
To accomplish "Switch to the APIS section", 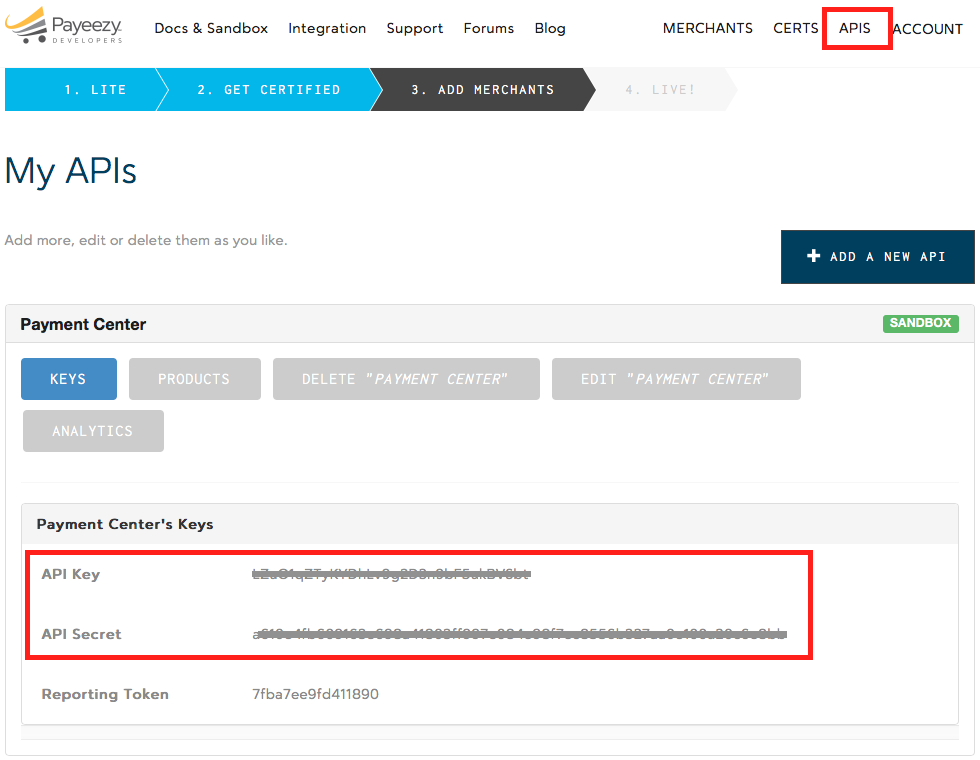I will pos(854,28).
